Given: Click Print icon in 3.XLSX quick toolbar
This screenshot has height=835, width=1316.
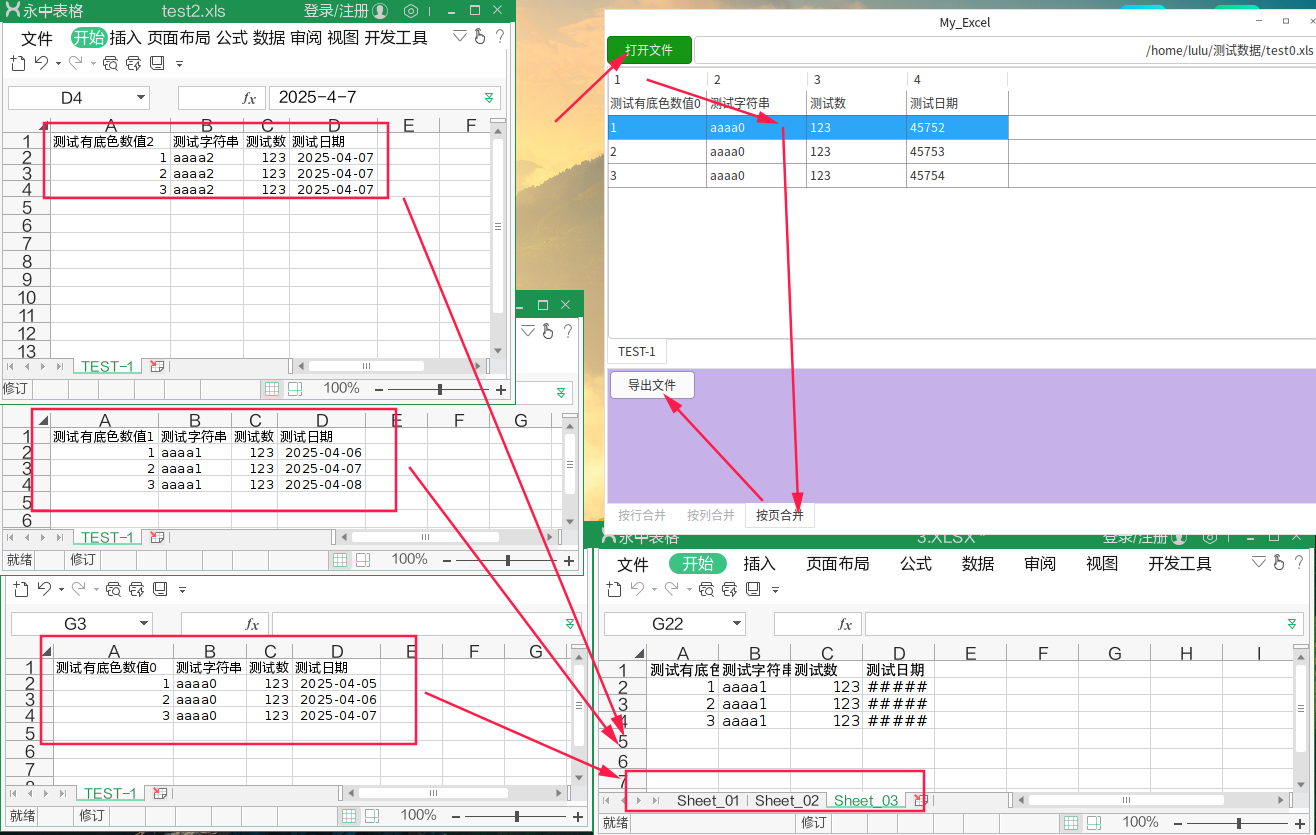Looking at the screenshot, I should [731, 589].
